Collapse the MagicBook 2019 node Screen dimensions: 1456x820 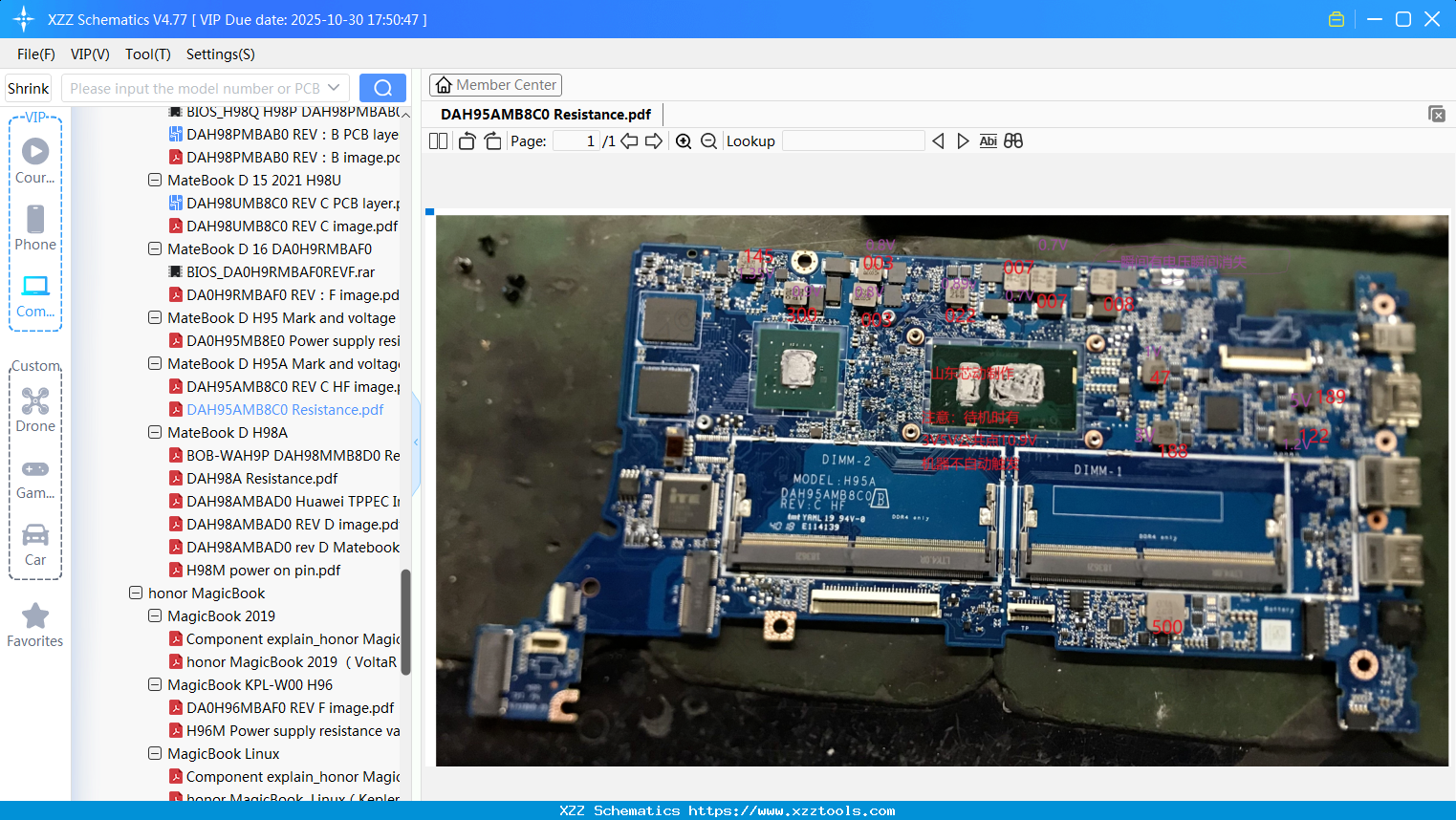click(x=155, y=616)
